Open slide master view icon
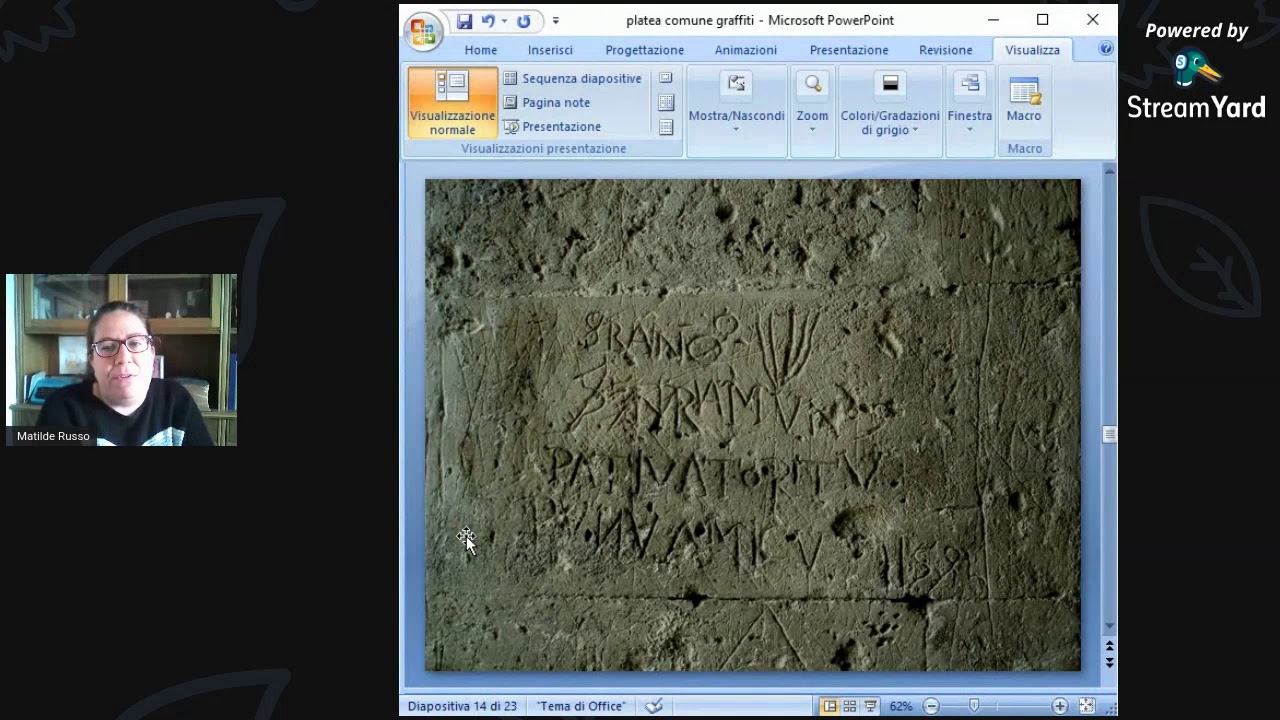The height and width of the screenshot is (720, 1280). [x=666, y=78]
